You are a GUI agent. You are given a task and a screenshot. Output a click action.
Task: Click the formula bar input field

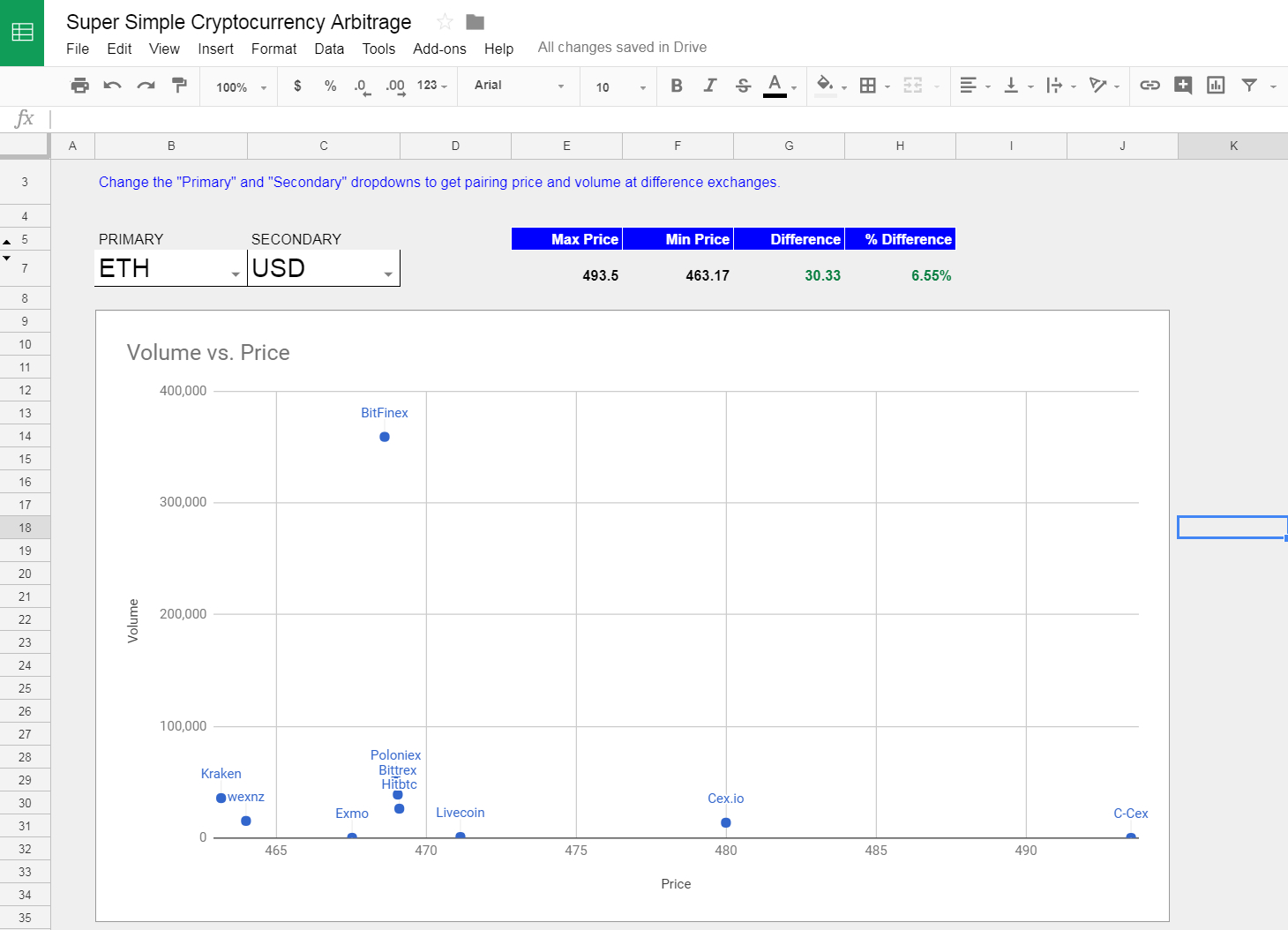pos(662,119)
